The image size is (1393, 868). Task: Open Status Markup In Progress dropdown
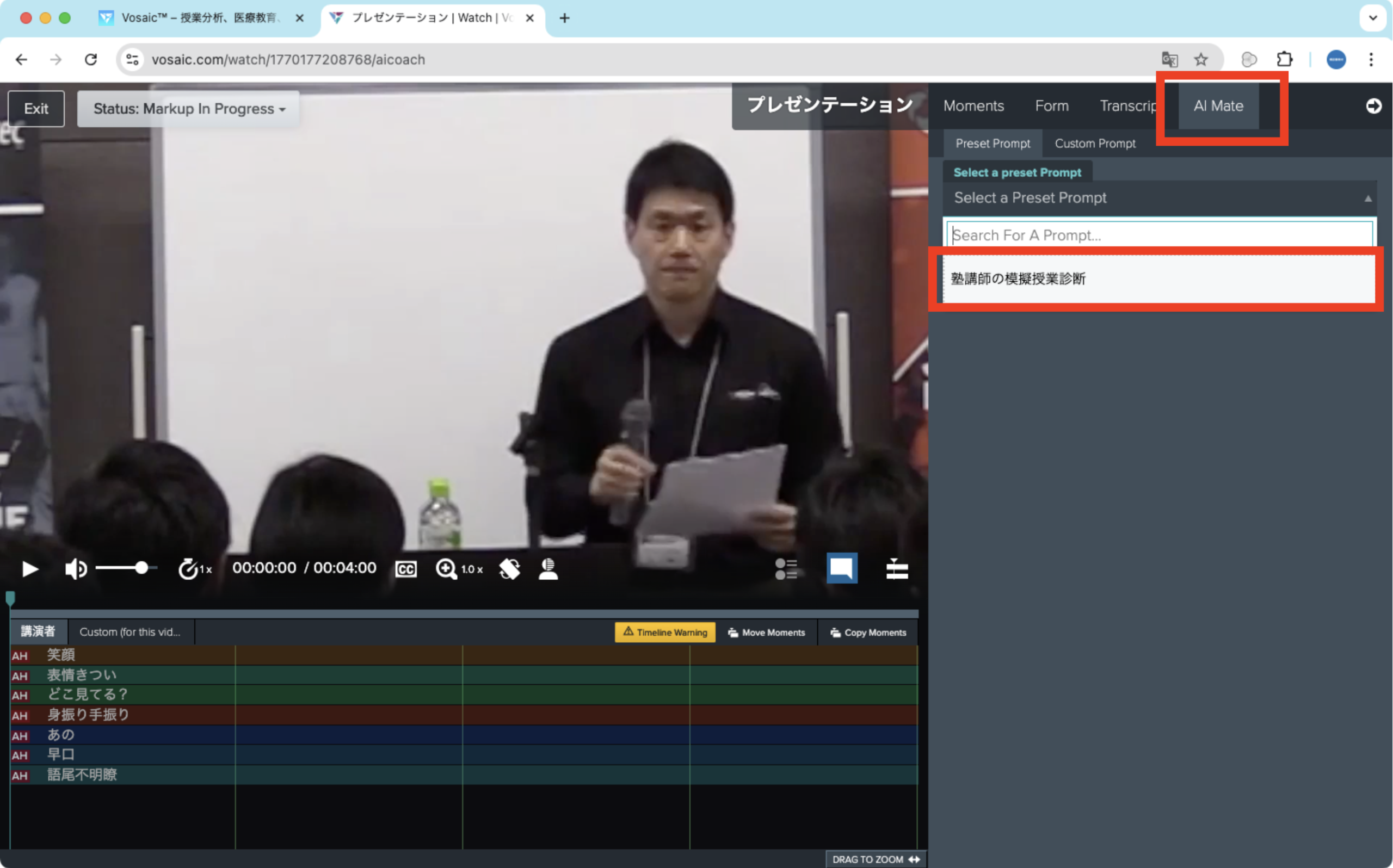(188, 109)
